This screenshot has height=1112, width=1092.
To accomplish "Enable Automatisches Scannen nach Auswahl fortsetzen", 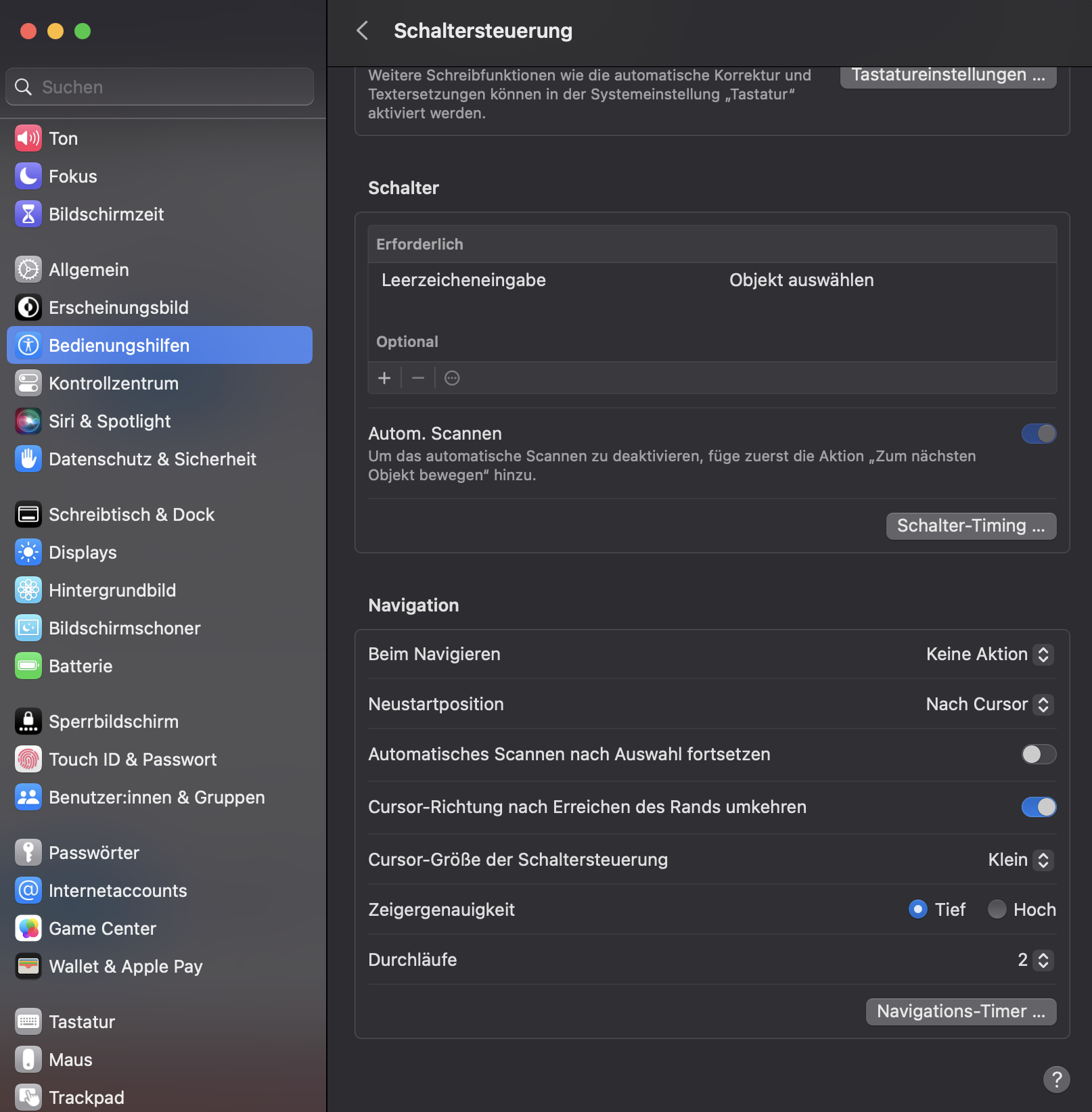I will click(1039, 754).
